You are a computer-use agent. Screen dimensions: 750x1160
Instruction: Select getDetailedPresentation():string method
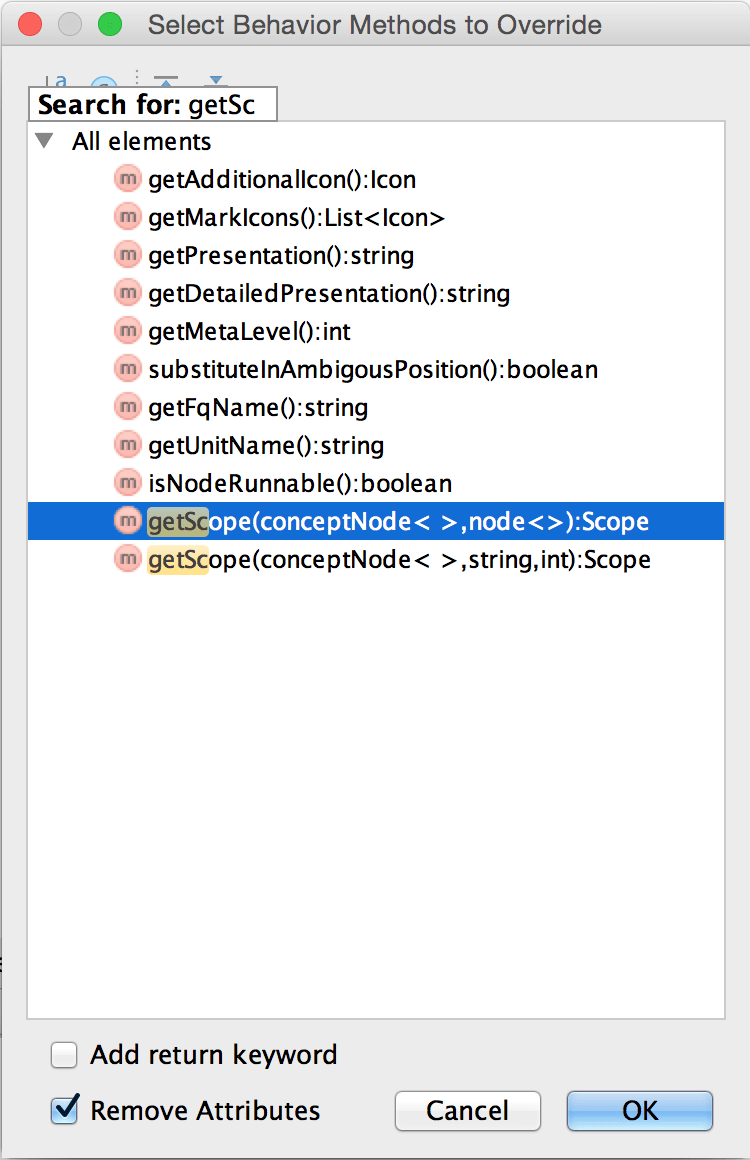pyautogui.click(x=329, y=294)
